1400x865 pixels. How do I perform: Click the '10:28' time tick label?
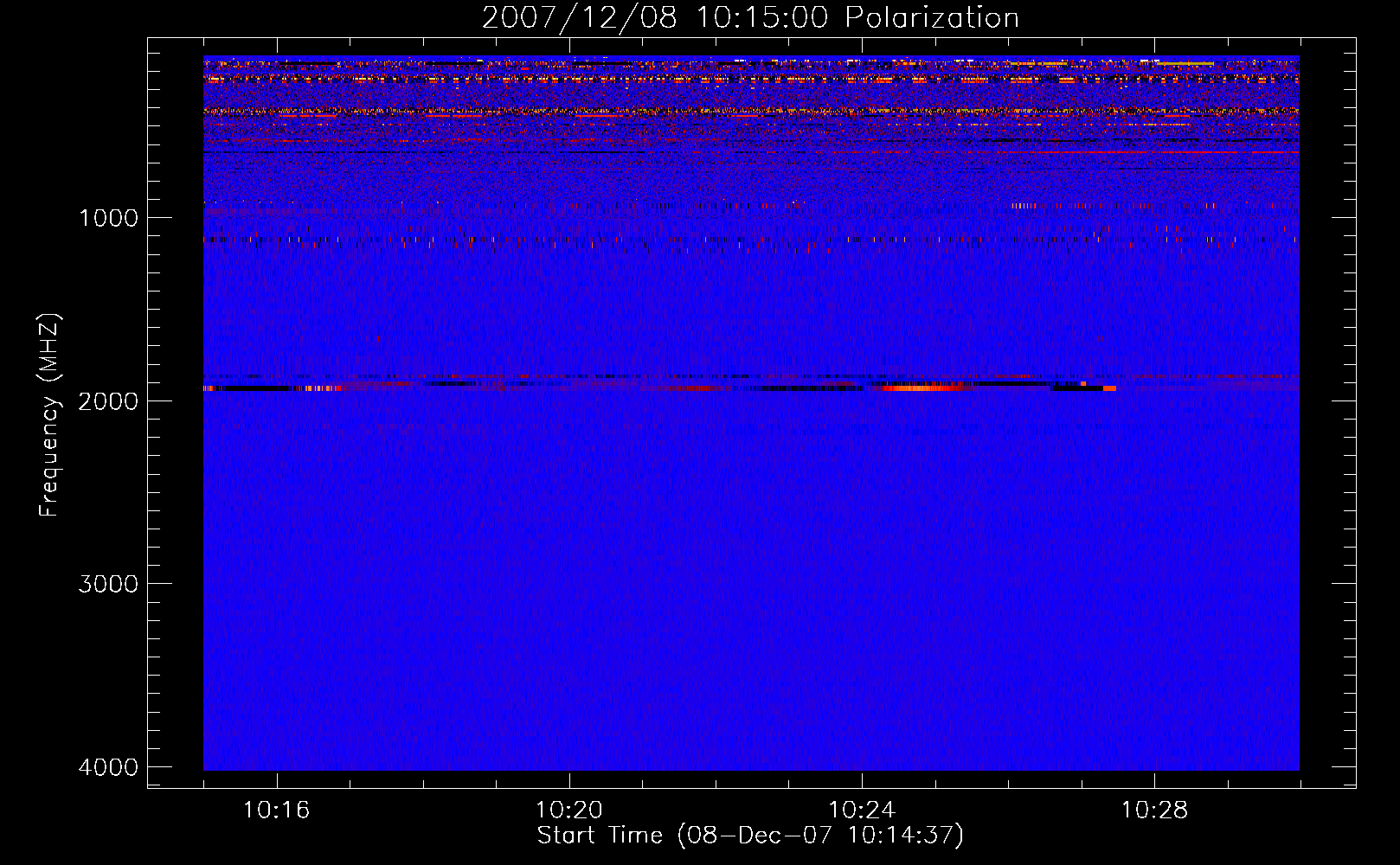(x=1155, y=811)
